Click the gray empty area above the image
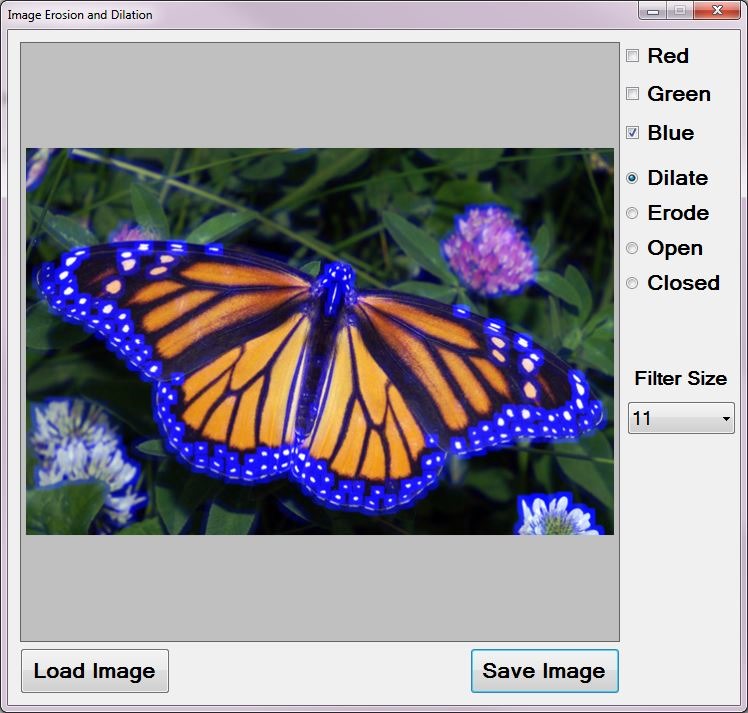The height and width of the screenshot is (713, 748). pos(320,95)
